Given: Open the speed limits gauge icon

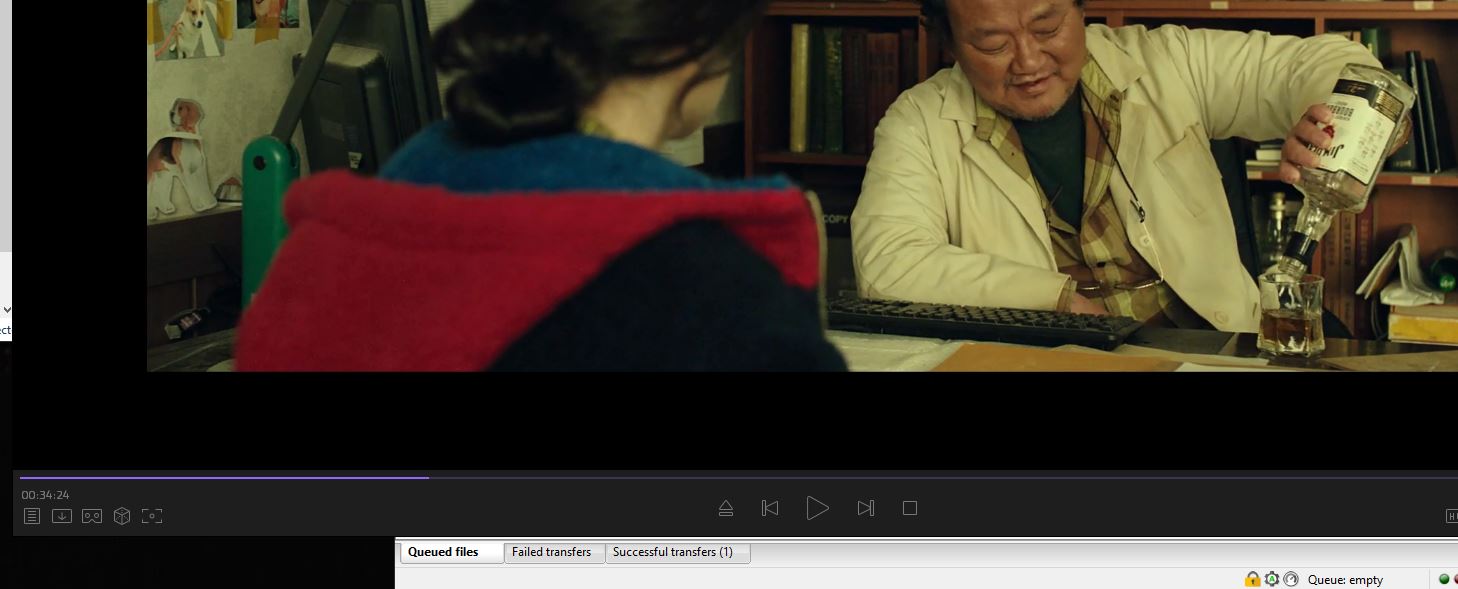Looking at the screenshot, I should 1291,579.
